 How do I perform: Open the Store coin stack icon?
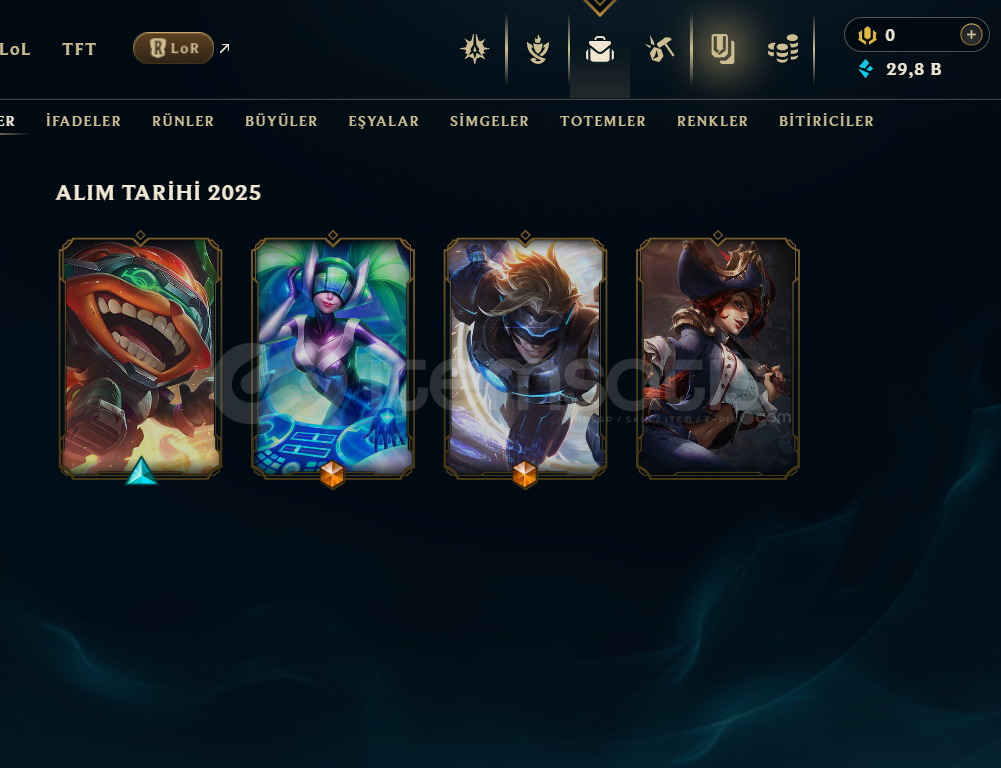pos(783,49)
